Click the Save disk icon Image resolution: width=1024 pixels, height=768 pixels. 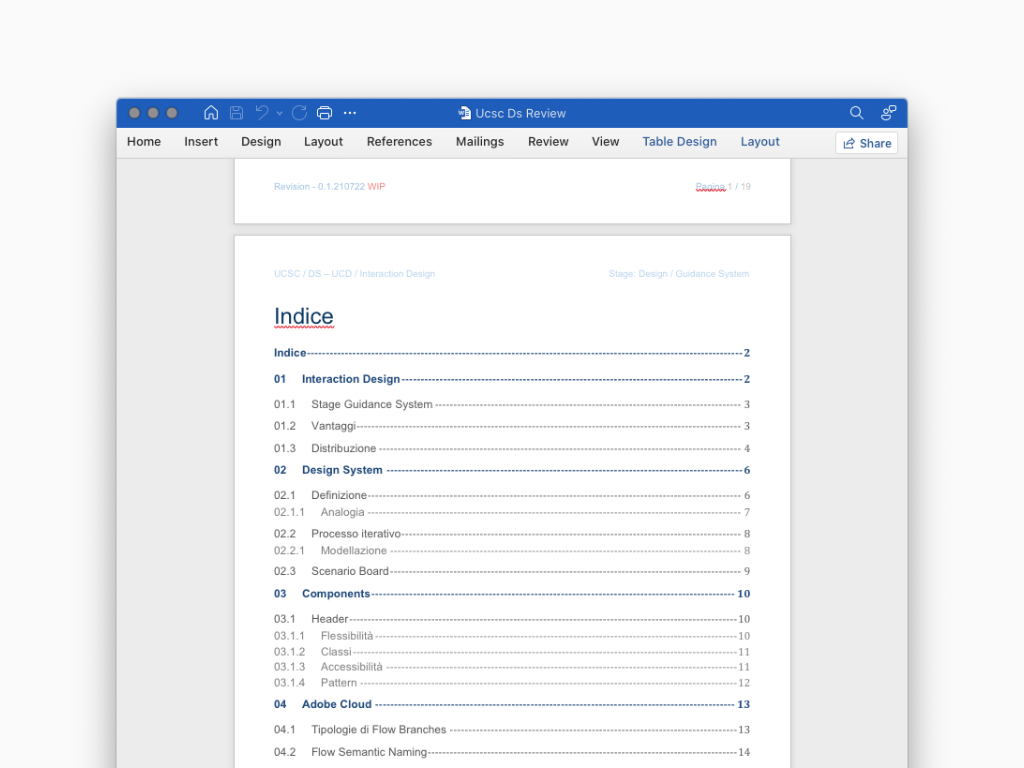point(236,113)
